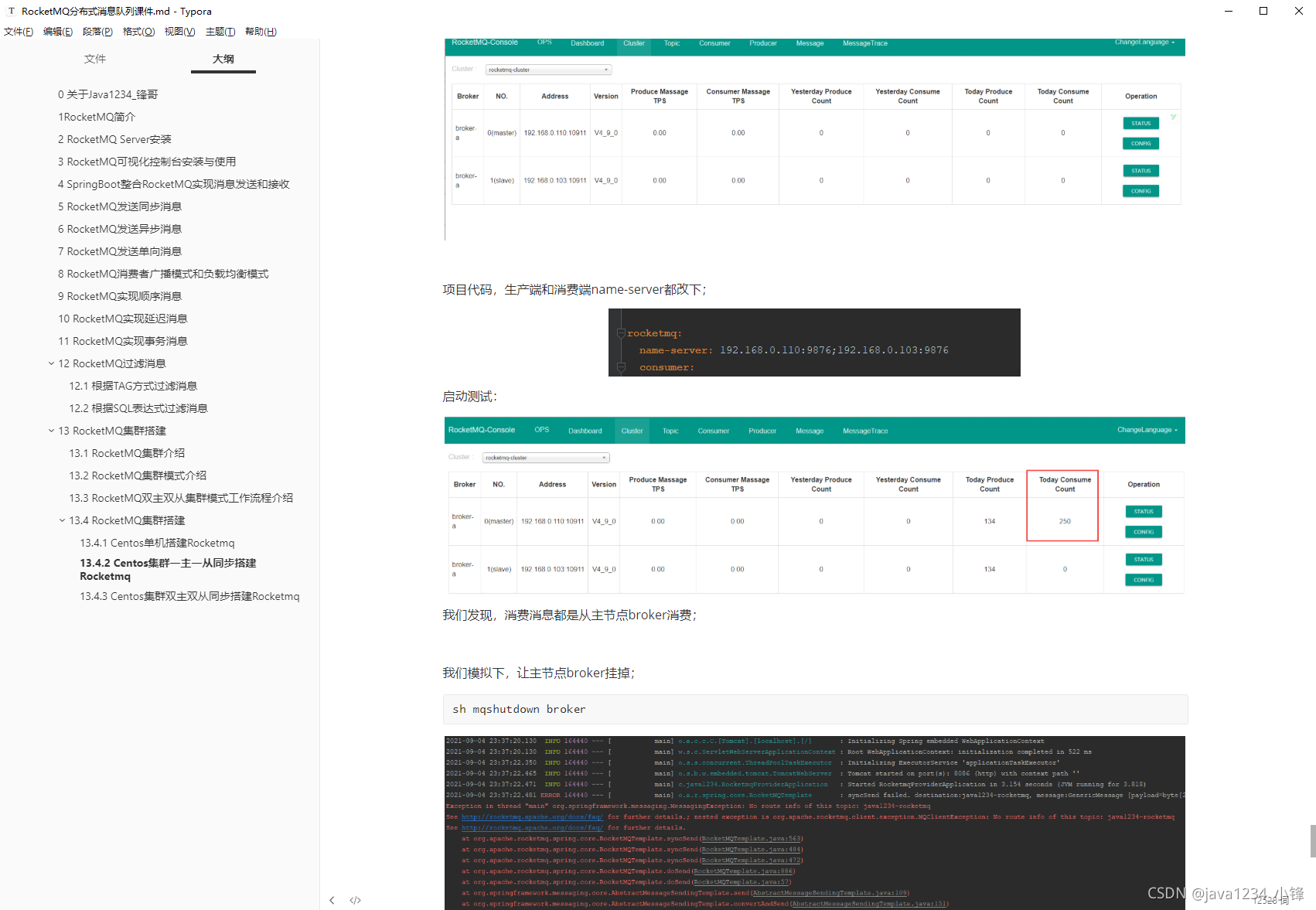This screenshot has width=1316, height=910.
Task: Go to outline item 9 RocketMQ实现顺序消息
Action: click(120, 296)
